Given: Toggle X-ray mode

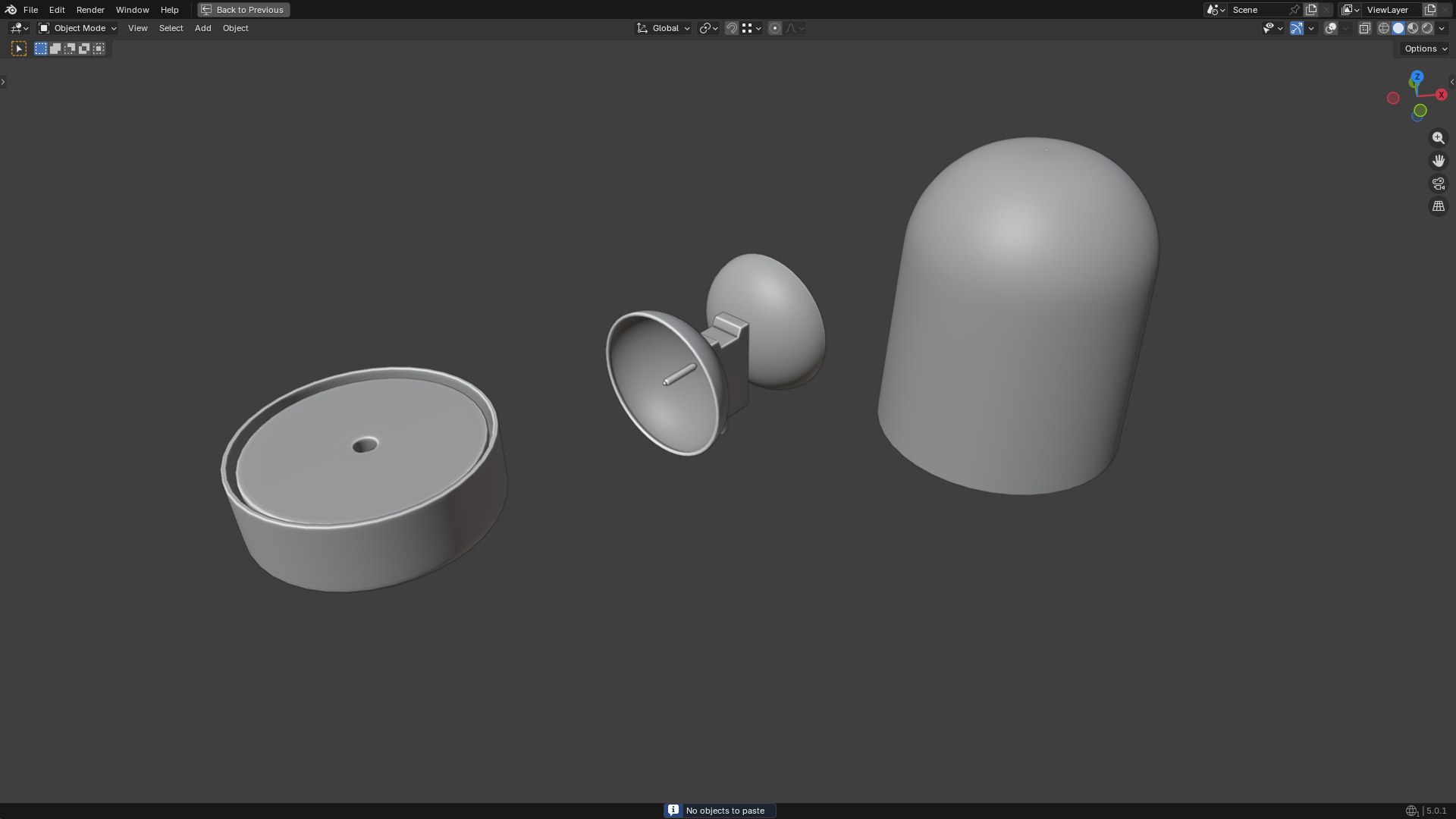Looking at the screenshot, I should pyautogui.click(x=1364, y=28).
